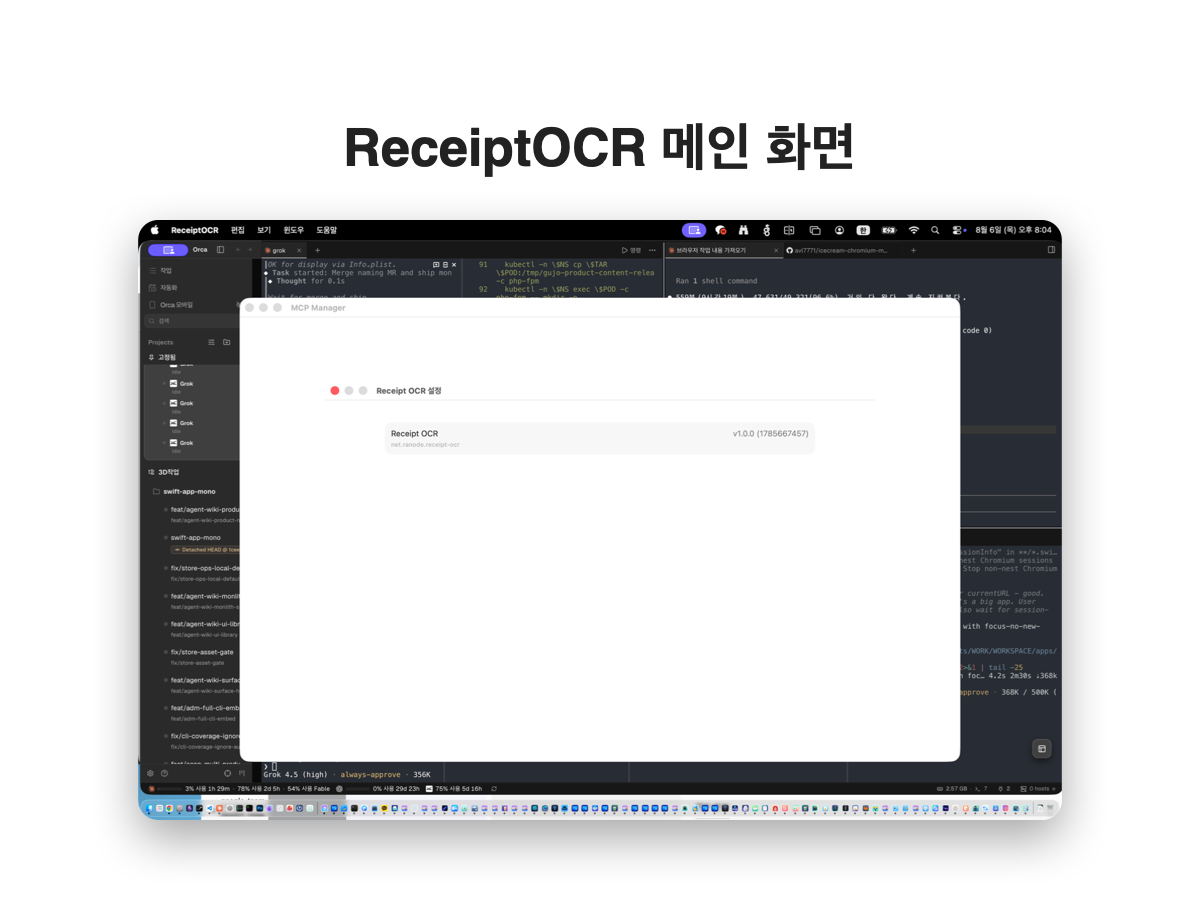Close the grok tab

pyautogui.click(x=298, y=250)
